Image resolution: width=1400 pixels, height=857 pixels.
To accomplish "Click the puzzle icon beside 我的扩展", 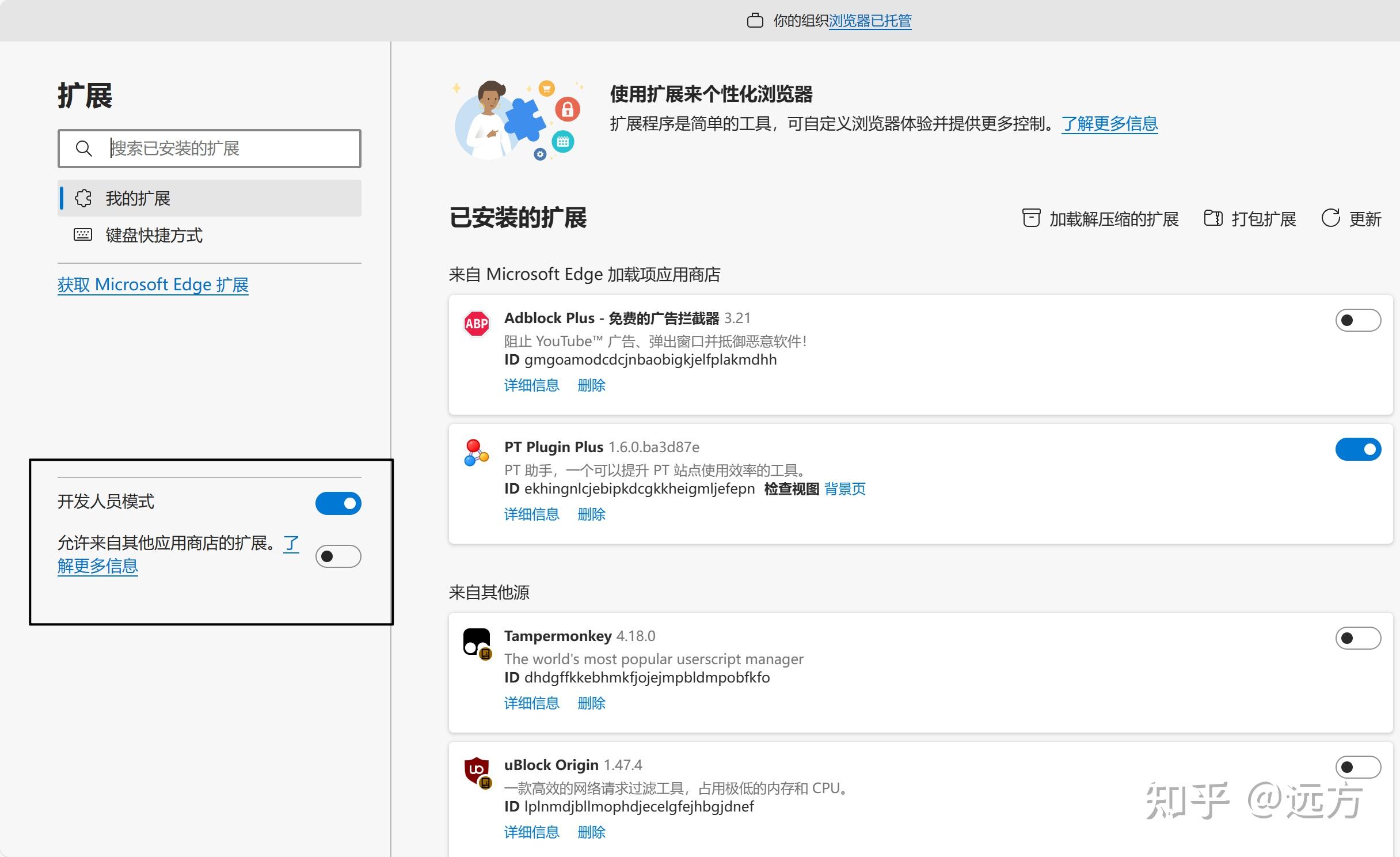I will [x=83, y=198].
